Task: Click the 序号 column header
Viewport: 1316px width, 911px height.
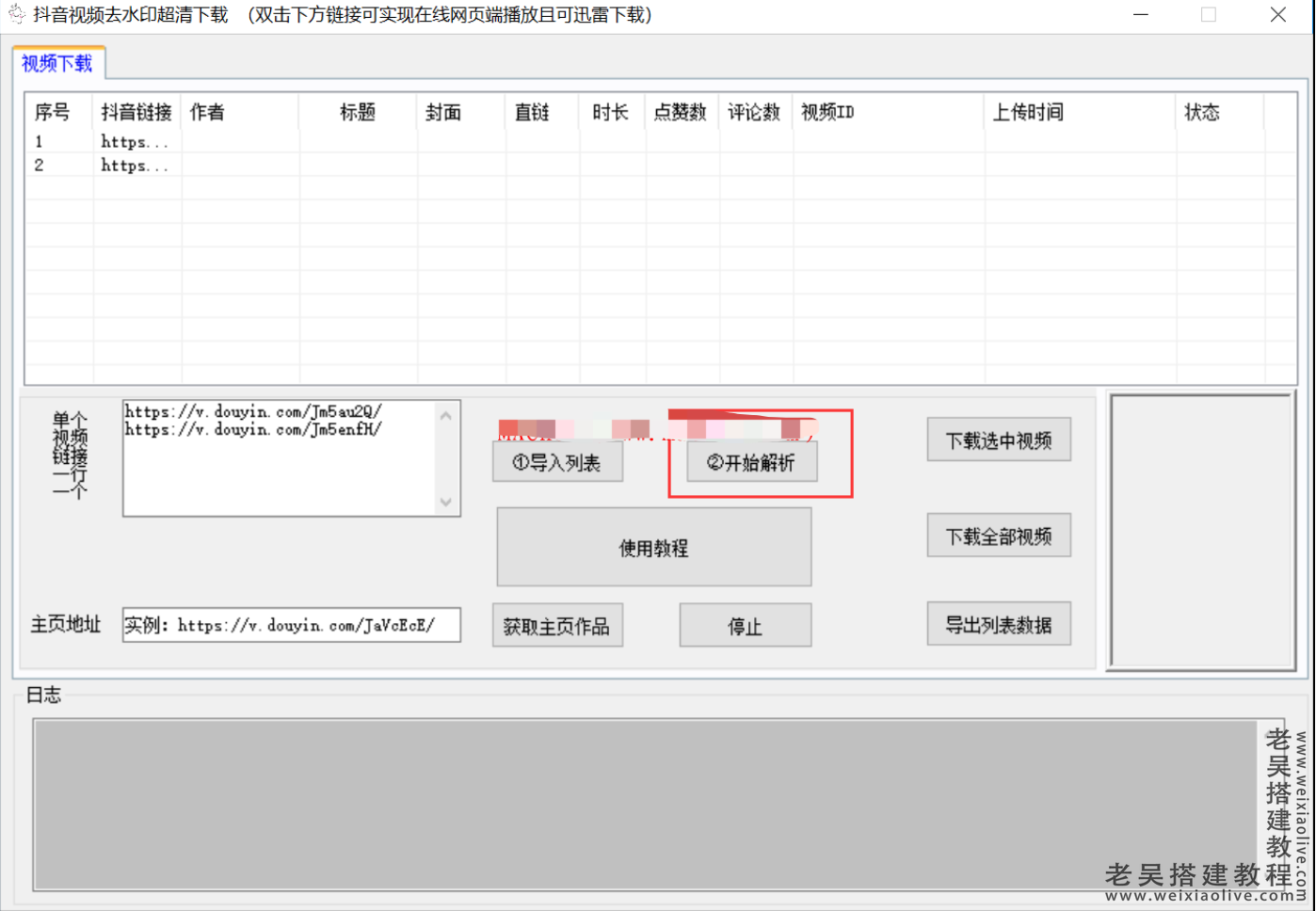Action: 58,112
